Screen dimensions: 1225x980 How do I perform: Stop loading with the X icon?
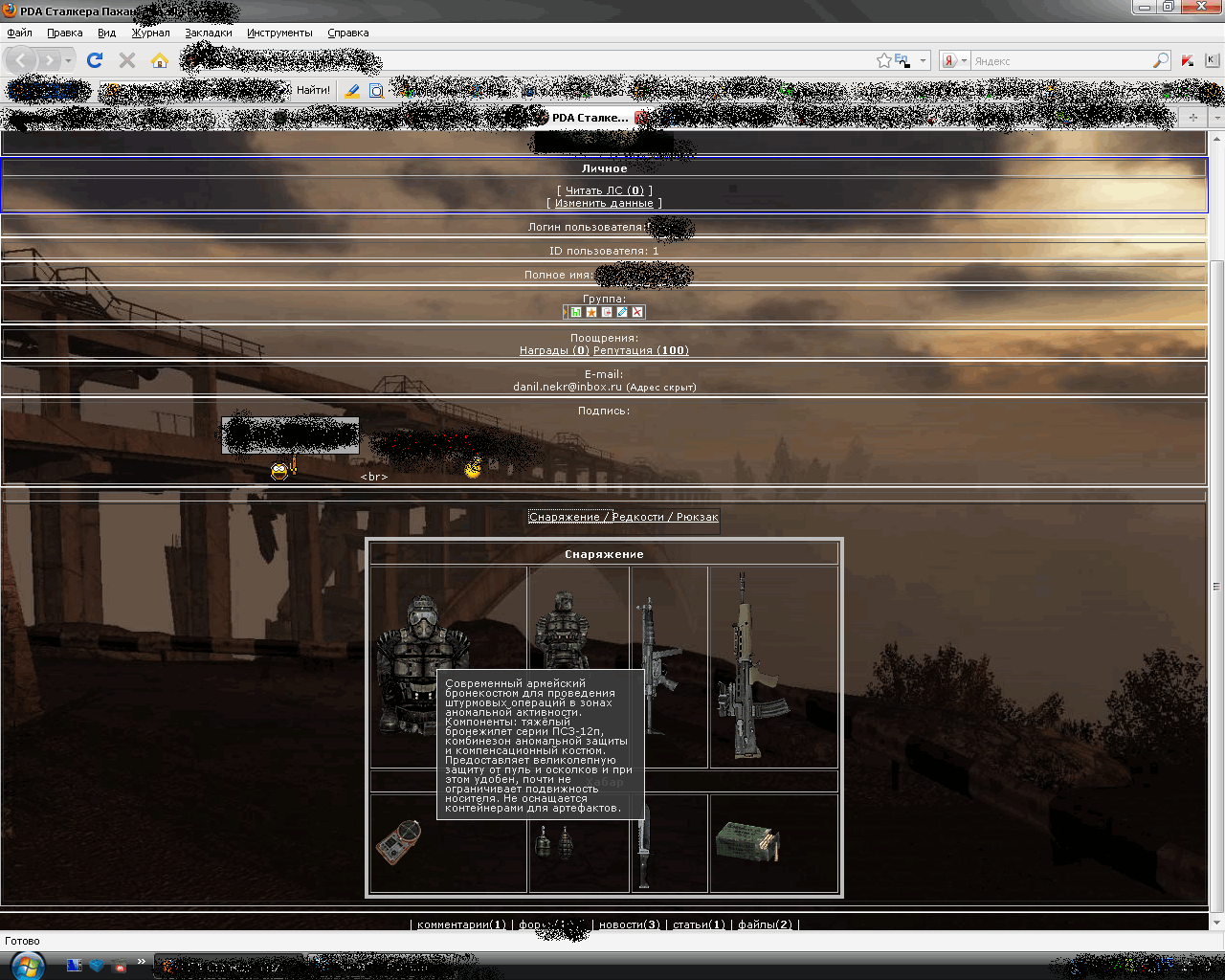[127, 60]
